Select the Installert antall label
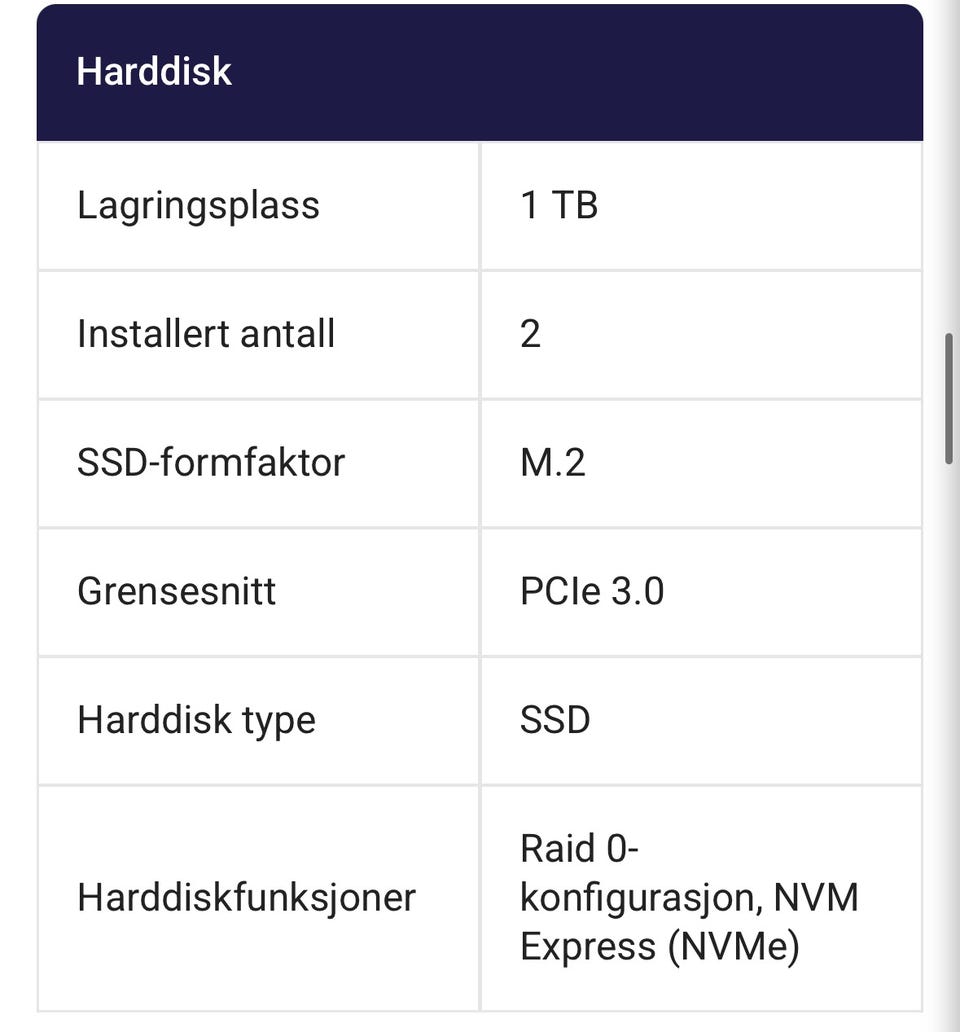Image resolution: width=960 pixels, height=1032 pixels. click(x=206, y=334)
